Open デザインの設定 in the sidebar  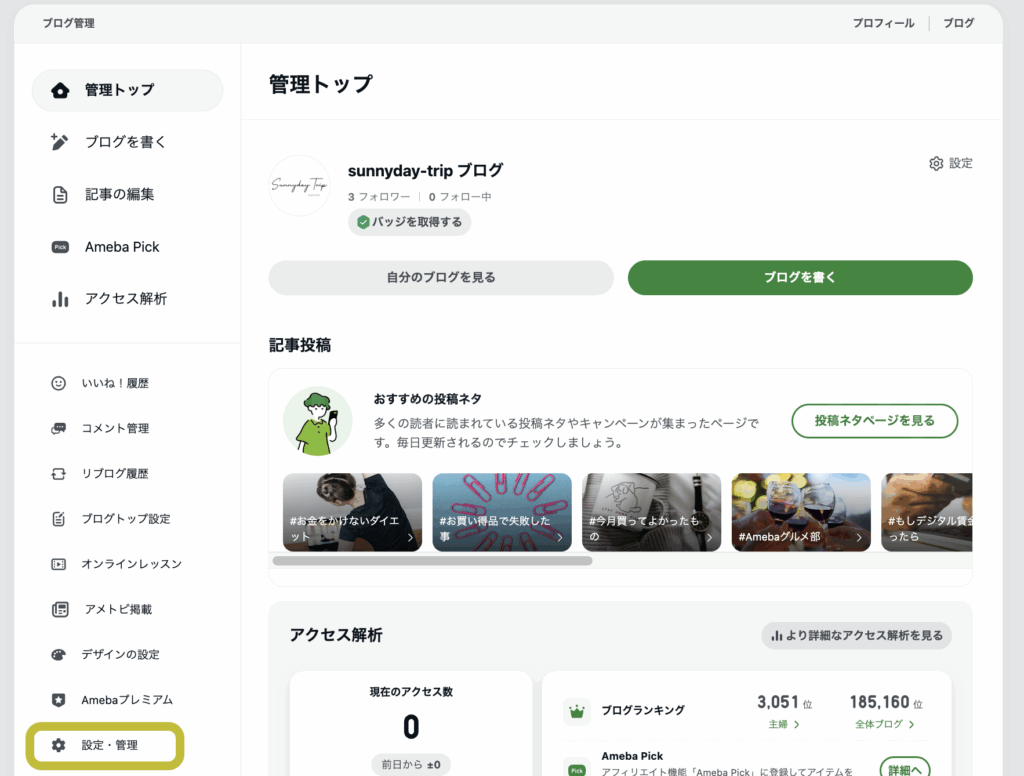coord(120,655)
